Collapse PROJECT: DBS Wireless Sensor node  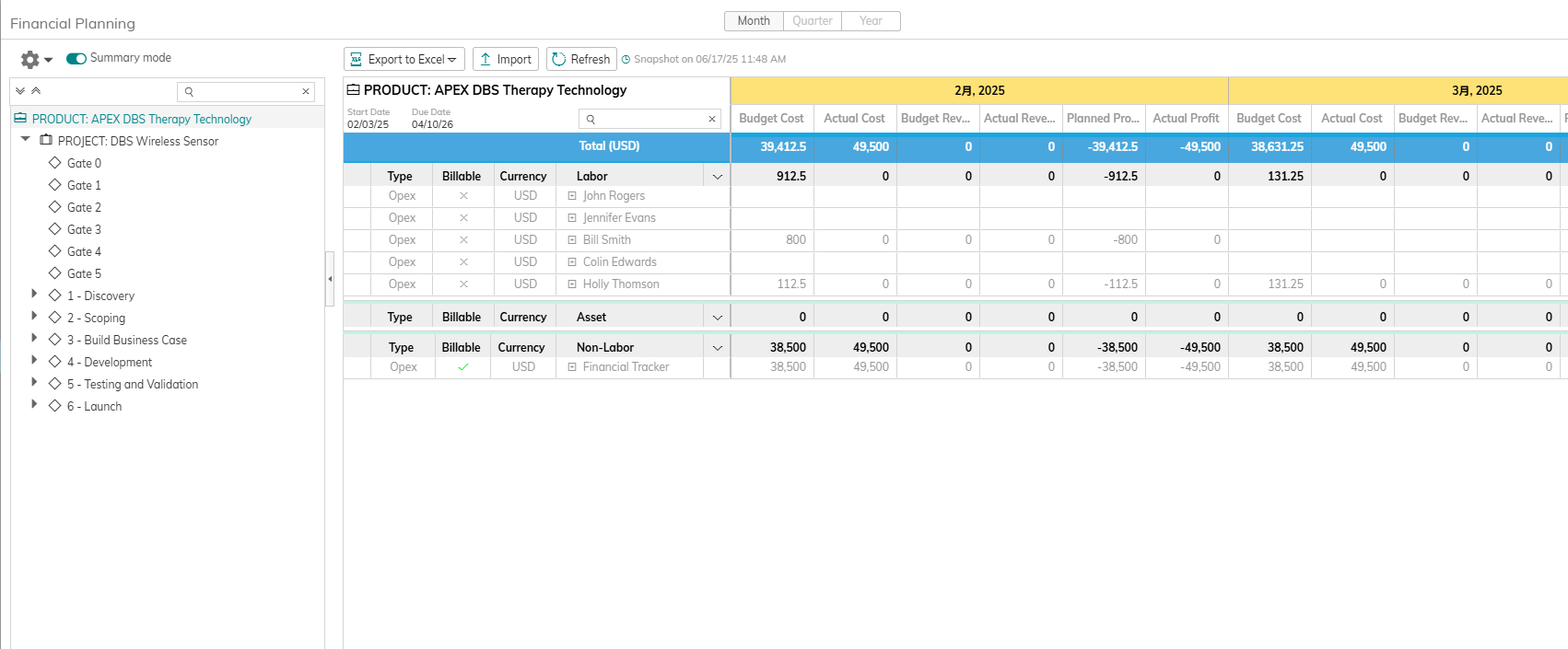coord(26,140)
